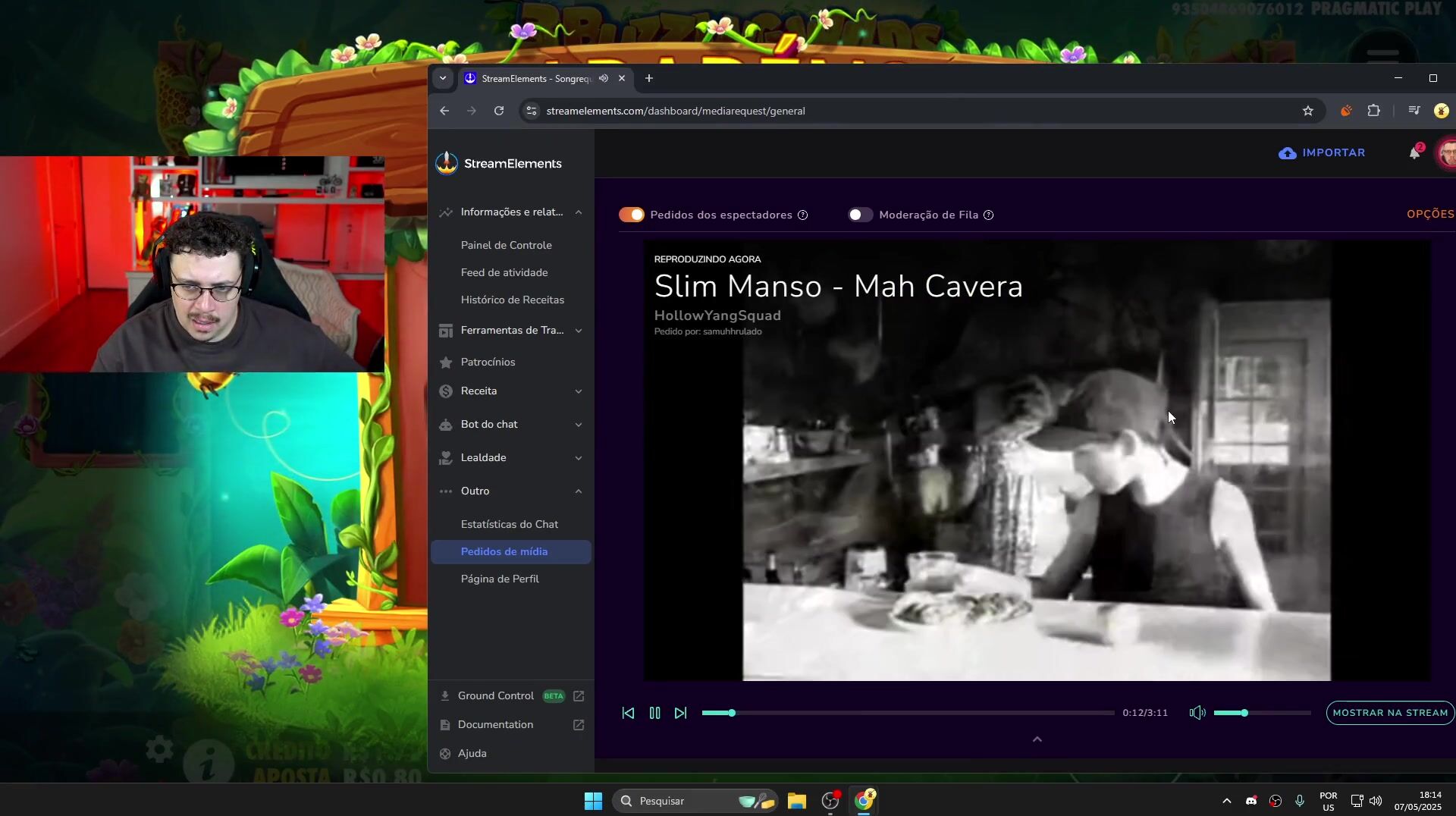Screen dimensions: 1456x816
Task: Show hidden system tray icons
Action: click(1226, 801)
